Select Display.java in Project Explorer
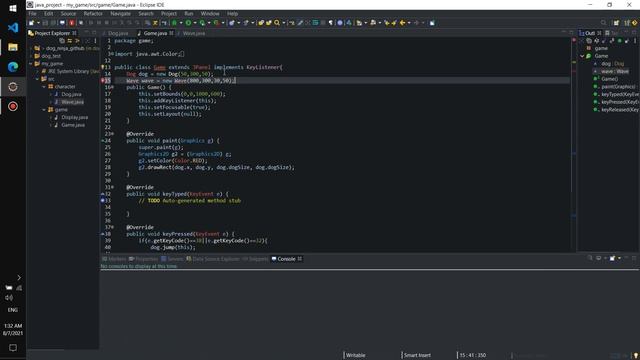Screen dimensions: 640x360 point(74,118)
